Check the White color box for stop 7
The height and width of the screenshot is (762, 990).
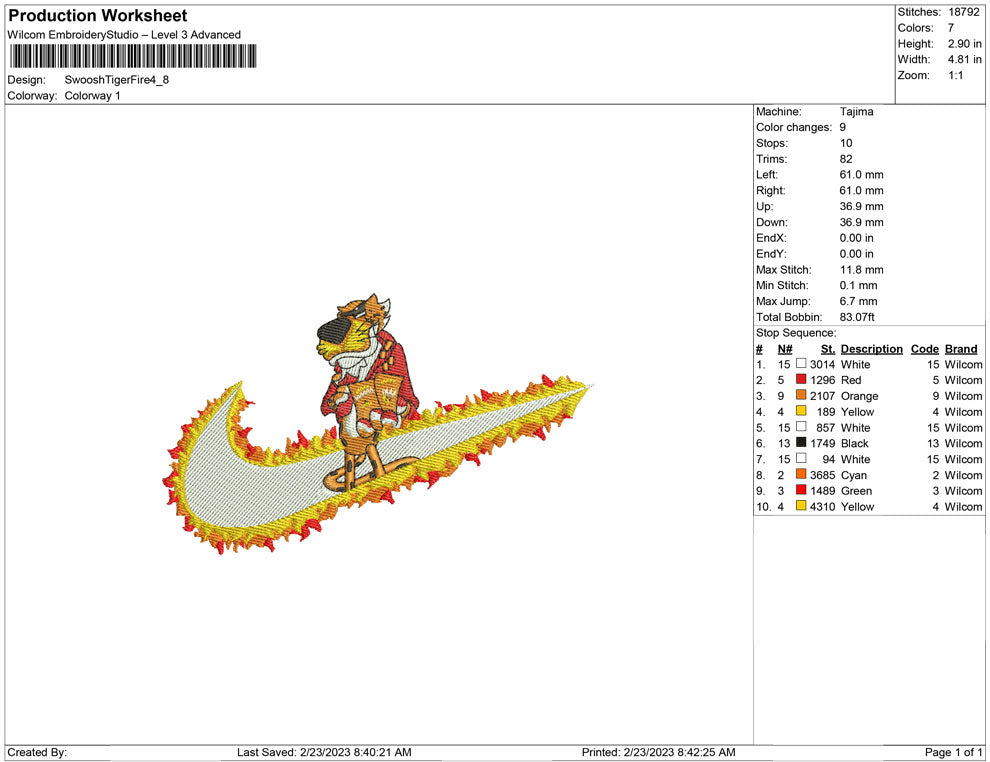800,459
